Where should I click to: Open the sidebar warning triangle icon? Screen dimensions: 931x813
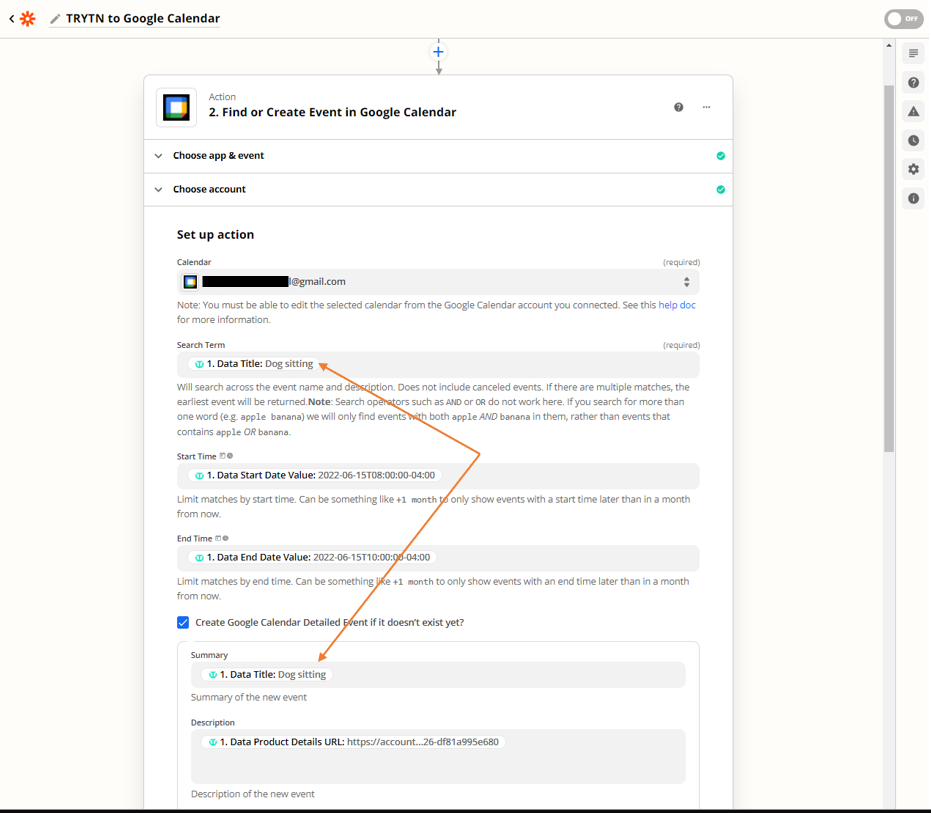[x=913, y=111]
